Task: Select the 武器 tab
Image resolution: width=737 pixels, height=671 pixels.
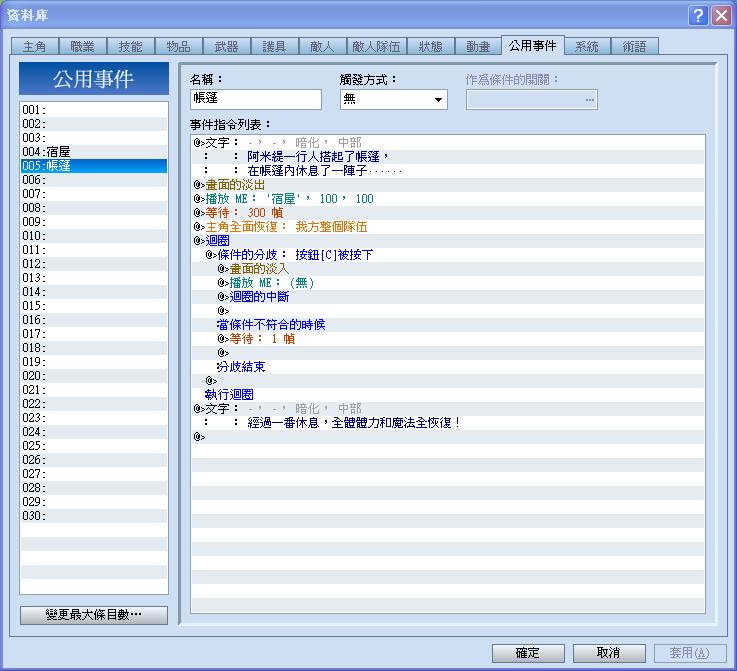Action: 227,47
